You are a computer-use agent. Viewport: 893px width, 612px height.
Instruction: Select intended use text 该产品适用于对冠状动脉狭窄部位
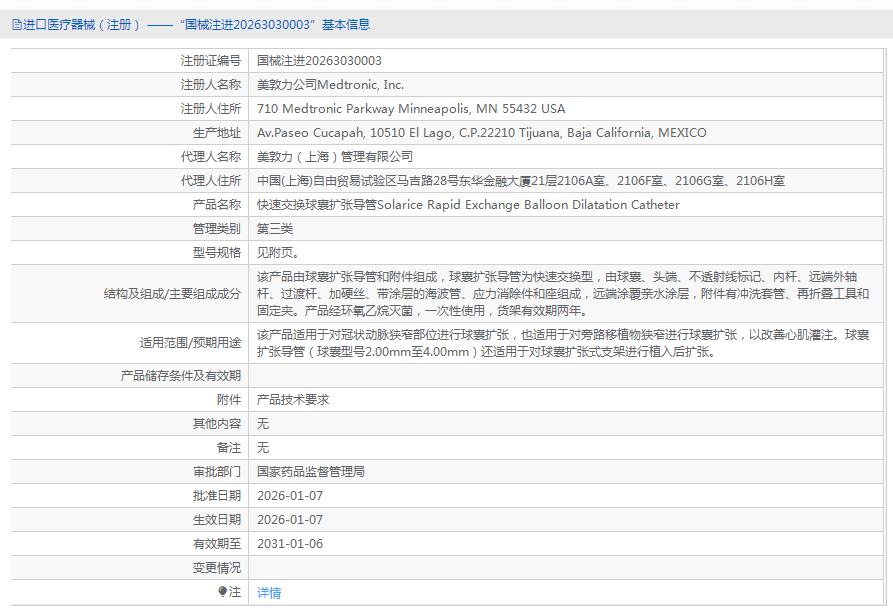tap(563, 343)
